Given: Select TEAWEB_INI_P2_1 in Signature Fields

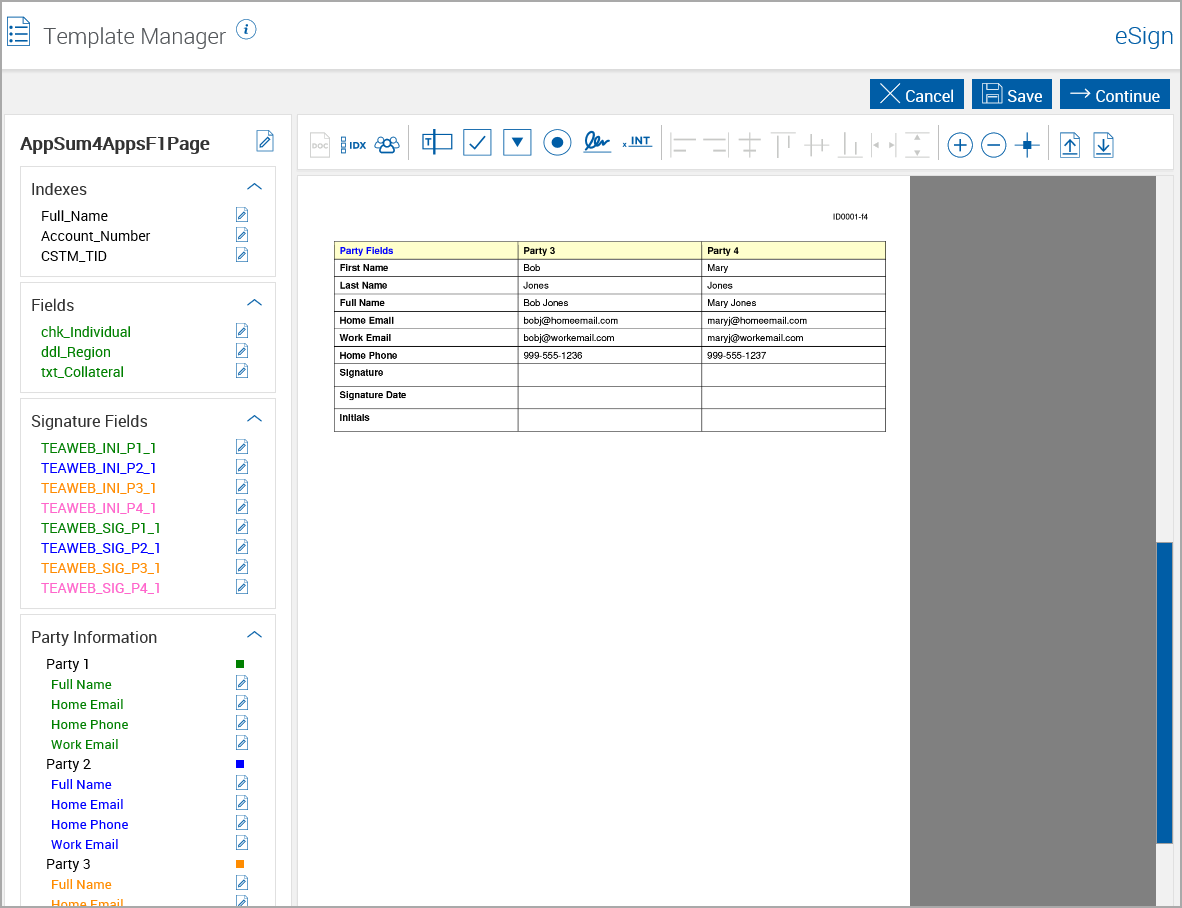Looking at the screenshot, I should click(x=98, y=468).
